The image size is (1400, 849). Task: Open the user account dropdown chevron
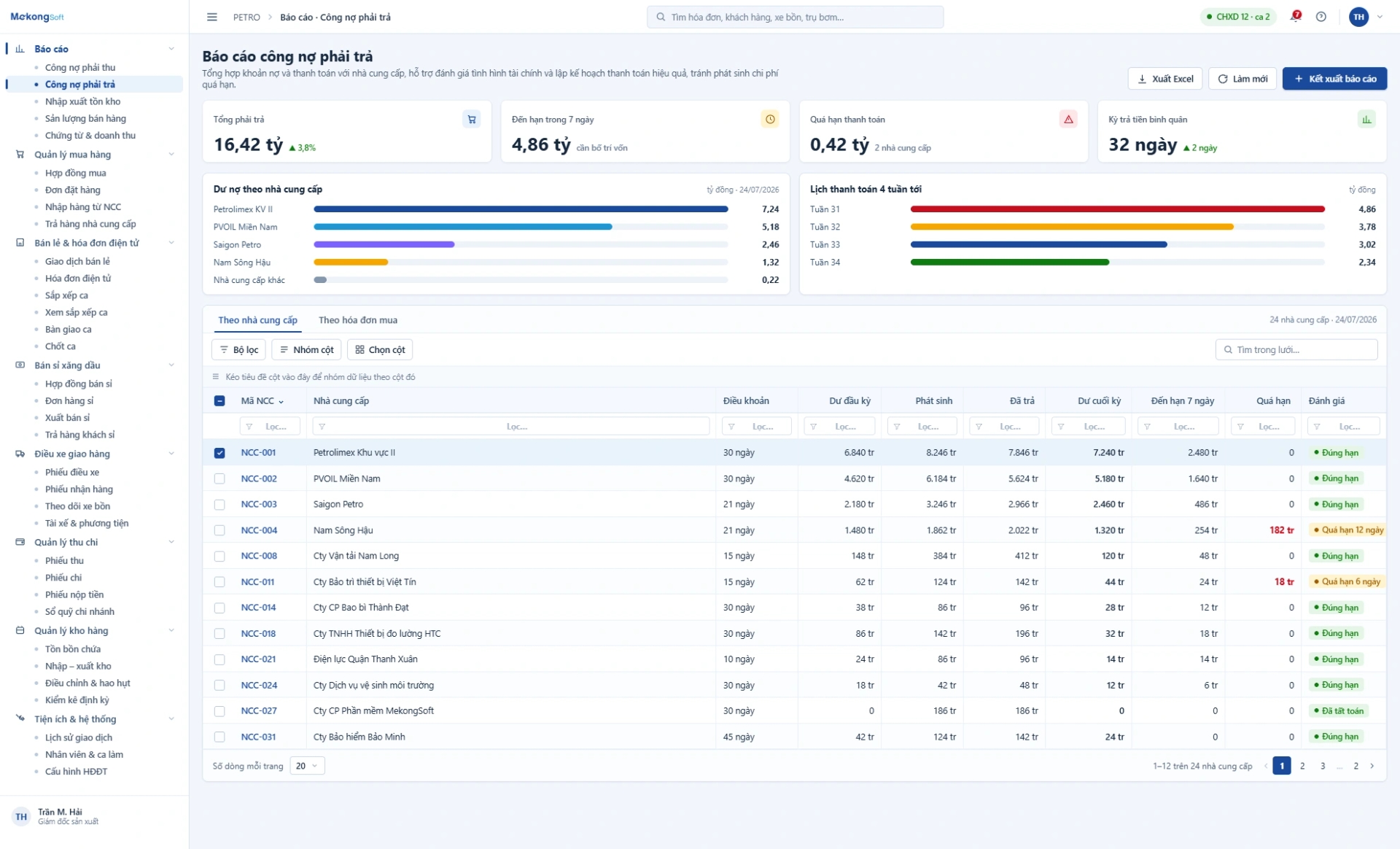click(1380, 17)
